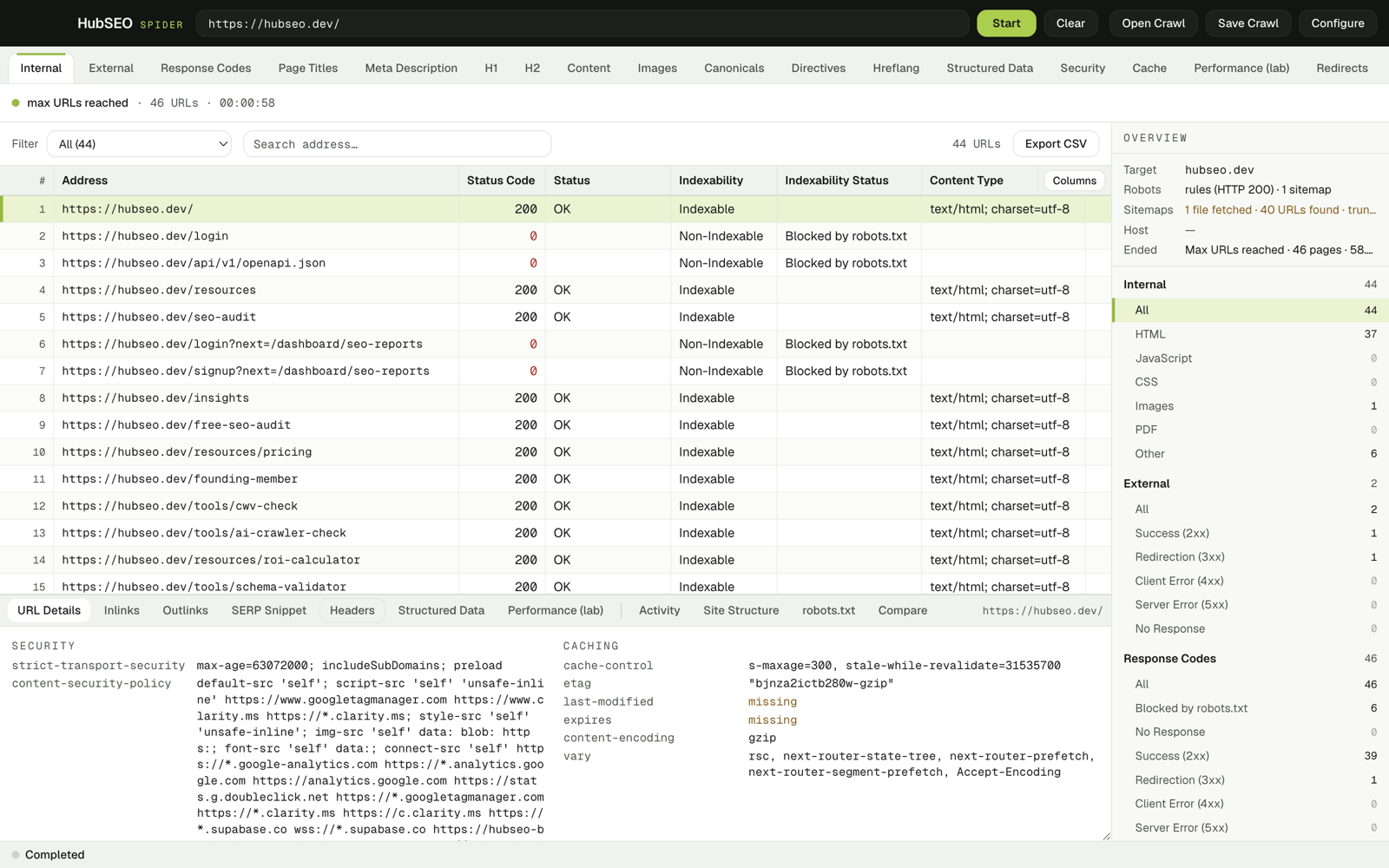Save the current crawl

click(1247, 23)
